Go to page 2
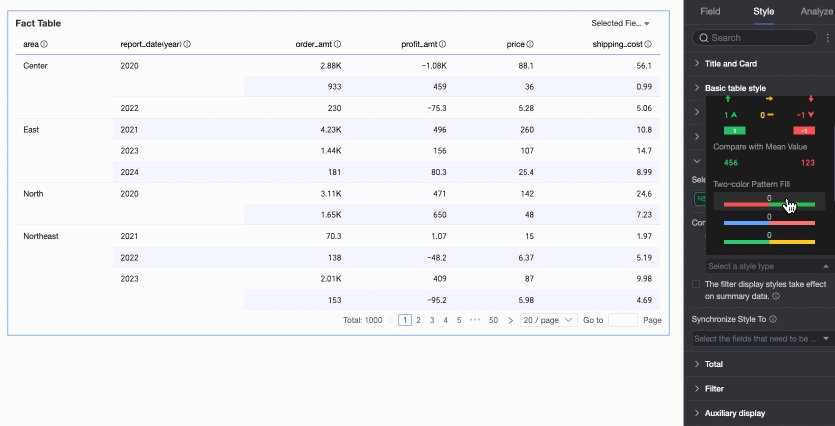 pos(419,321)
